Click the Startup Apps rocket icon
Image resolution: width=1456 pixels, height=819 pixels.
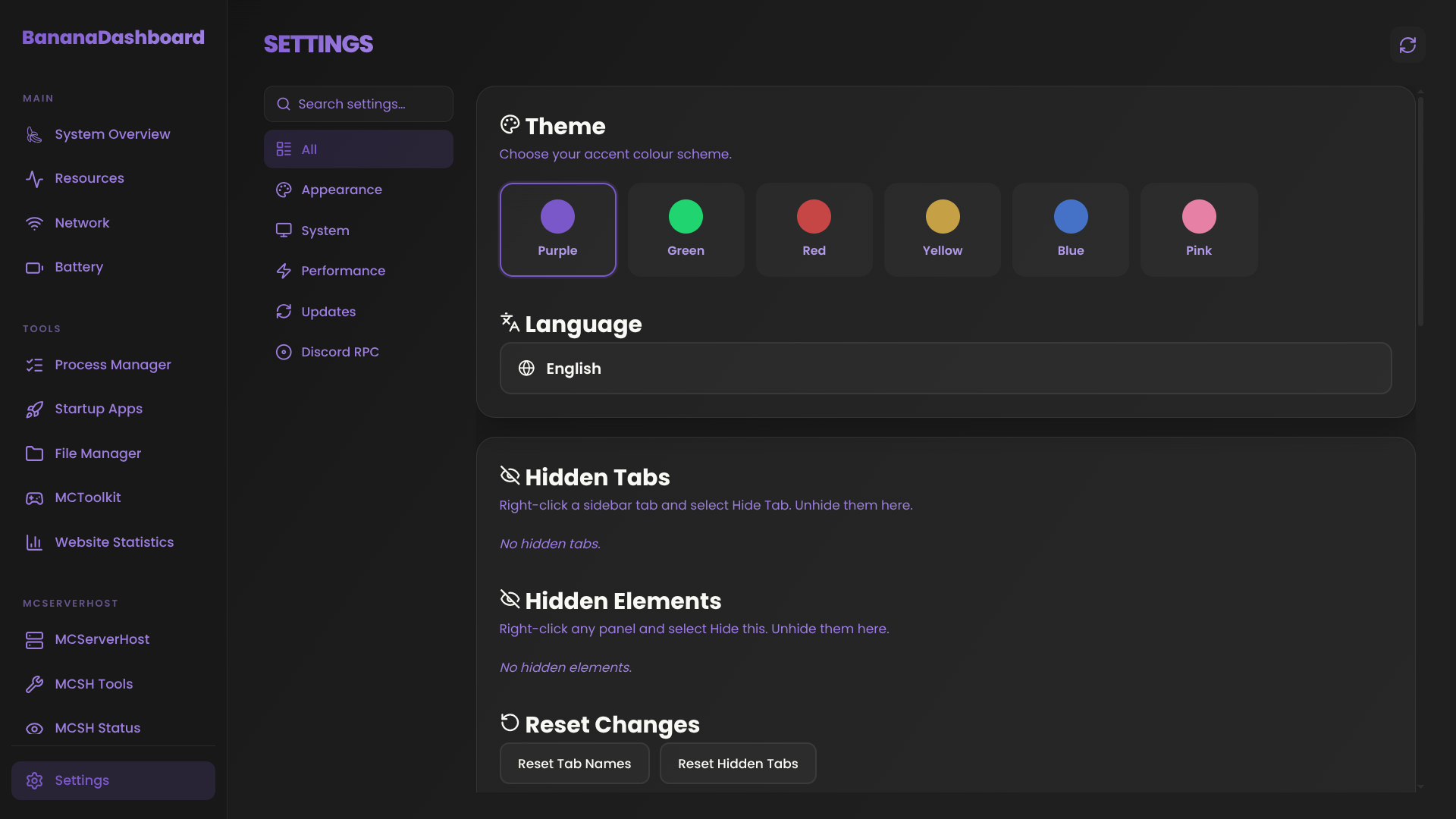pos(34,409)
